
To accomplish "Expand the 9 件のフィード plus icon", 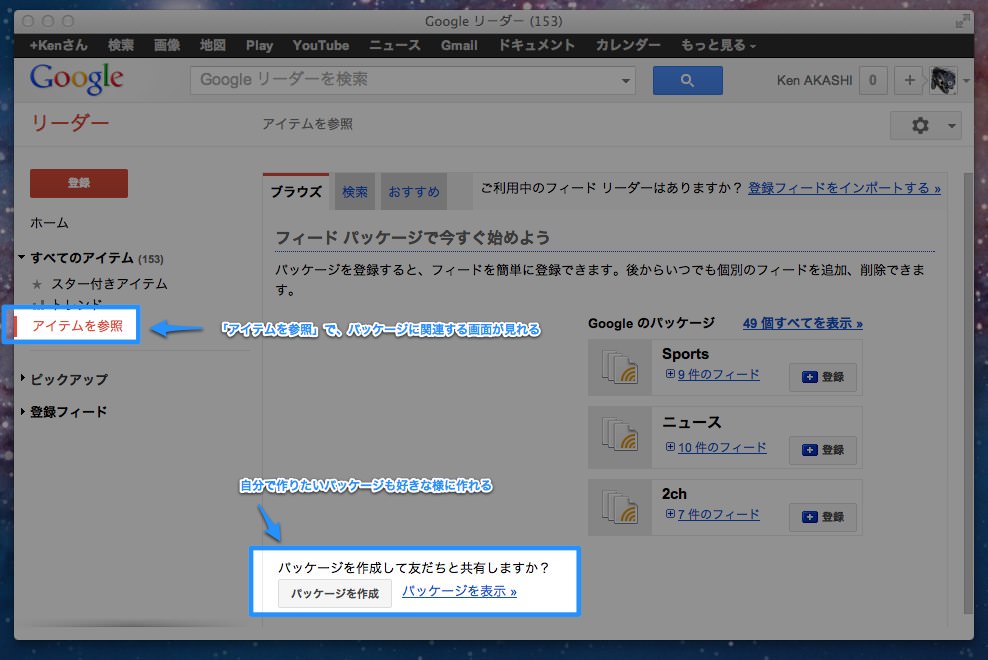I will [670, 374].
